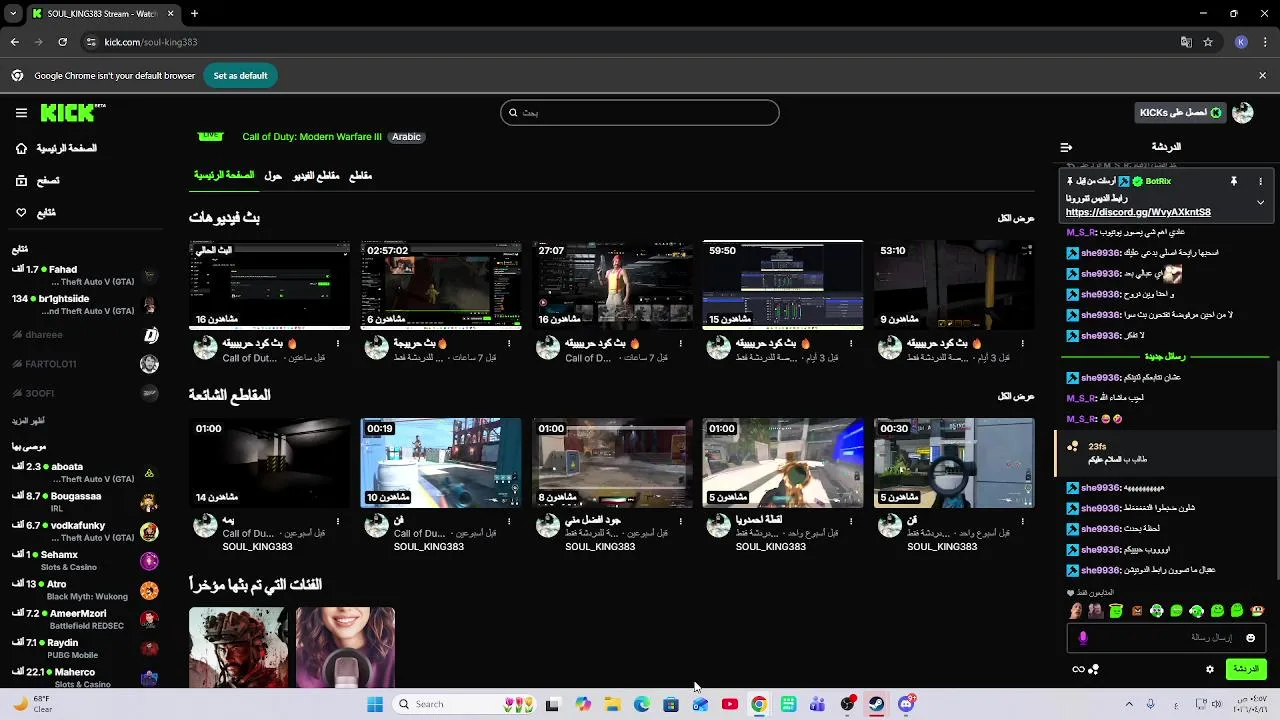Click 'أظهر المزيد' show more in sidebar
Viewport: 1280px width, 720px height.
point(28,421)
